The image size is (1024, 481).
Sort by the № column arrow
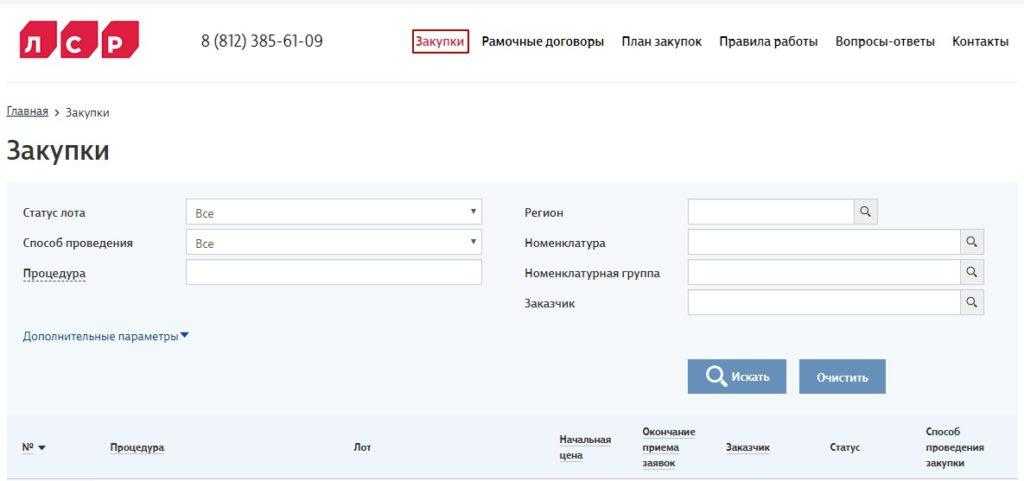click(x=42, y=448)
